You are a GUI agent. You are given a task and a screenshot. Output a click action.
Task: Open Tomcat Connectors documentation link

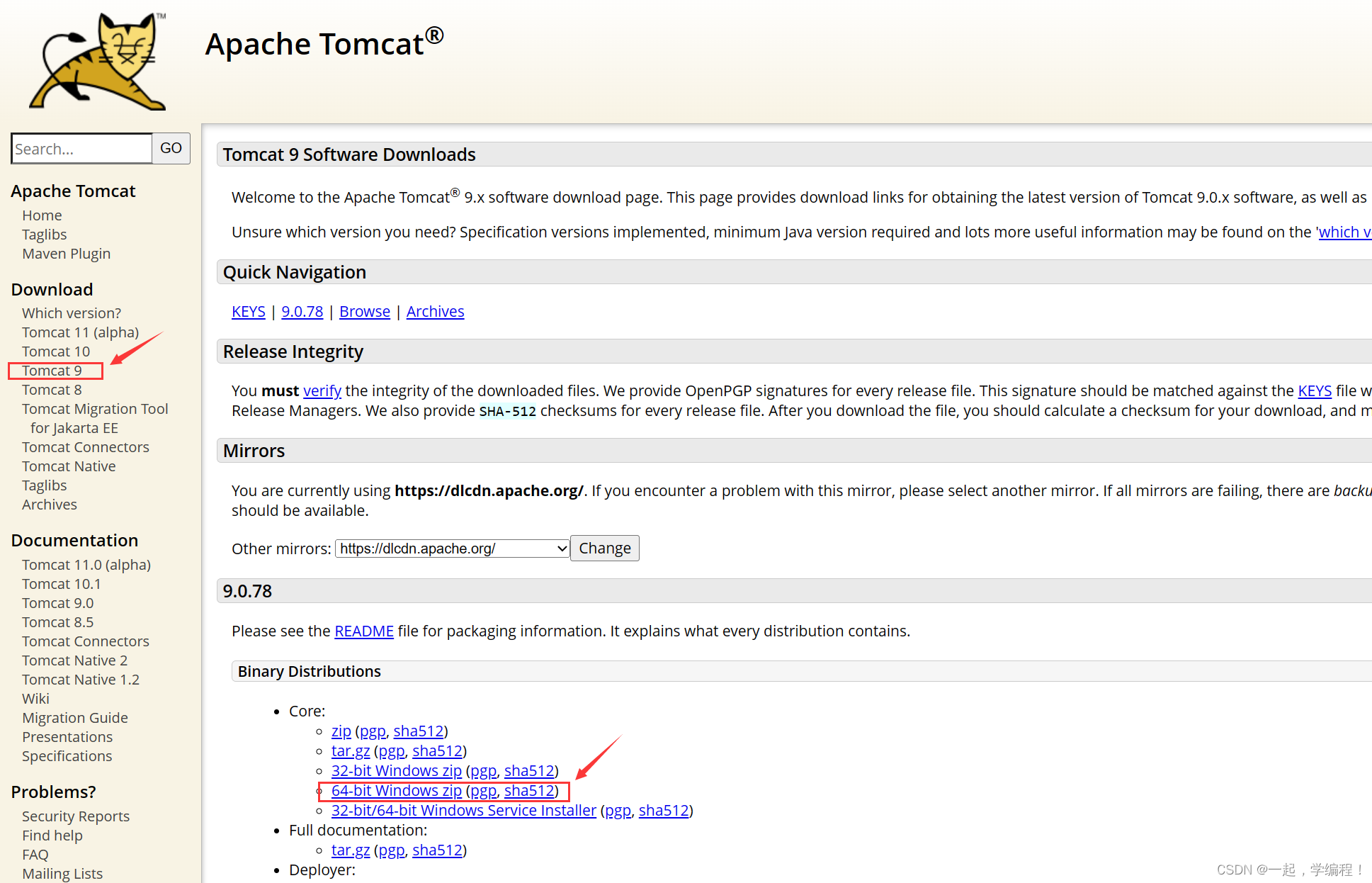point(86,641)
